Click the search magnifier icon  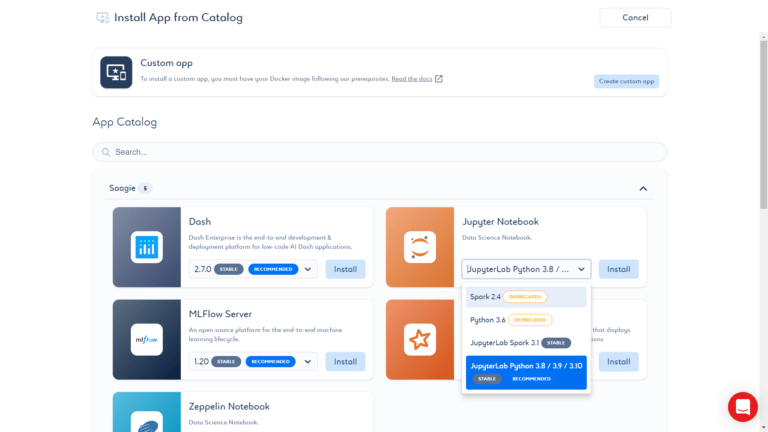tap(106, 152)
